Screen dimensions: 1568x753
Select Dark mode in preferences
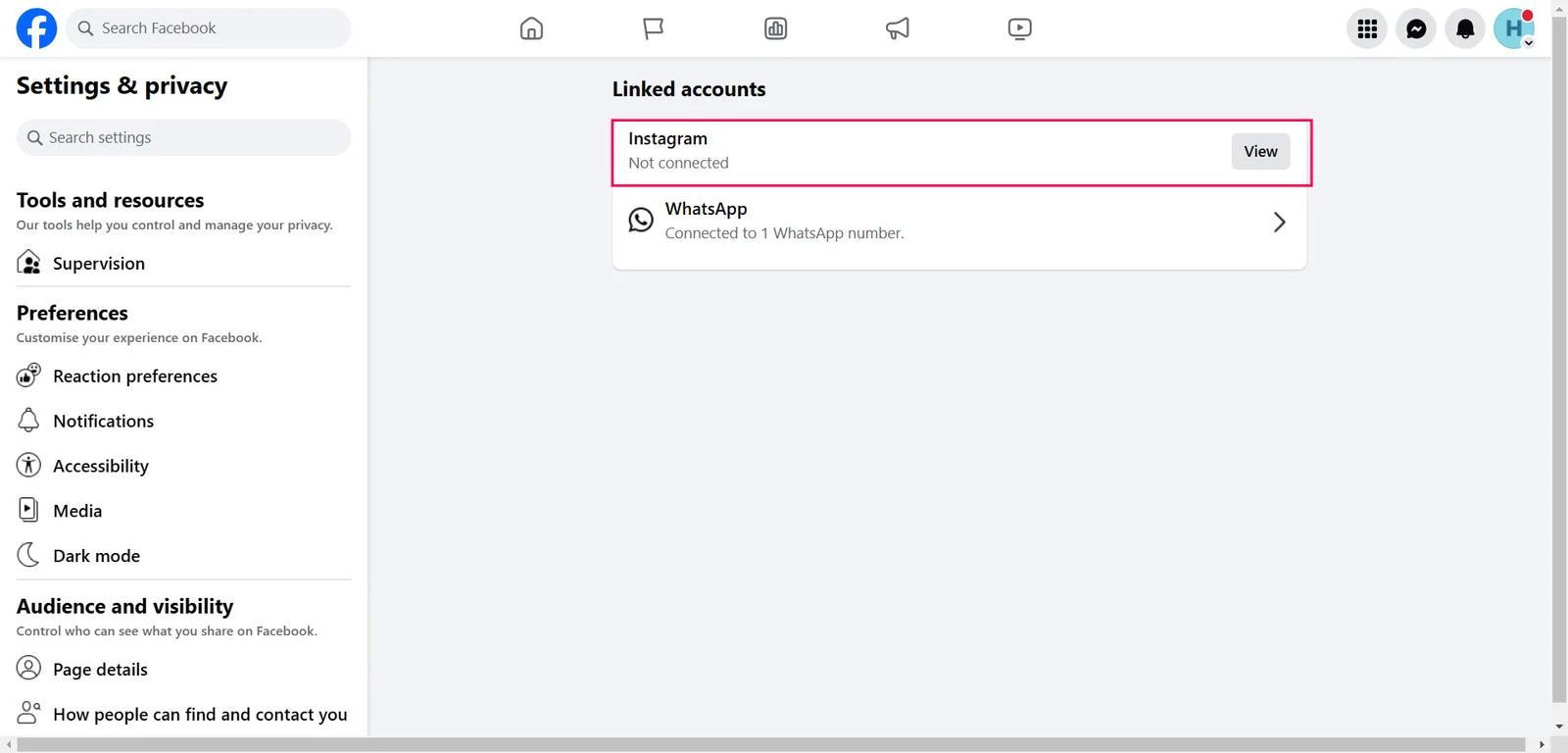(x=183, y=555)
